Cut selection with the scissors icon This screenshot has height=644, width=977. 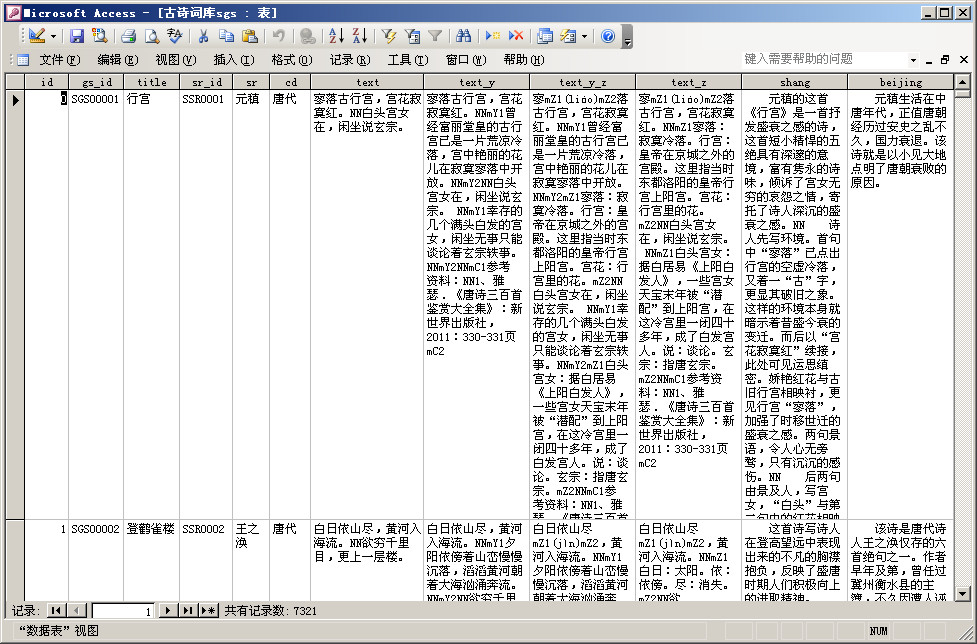[203, 36]
